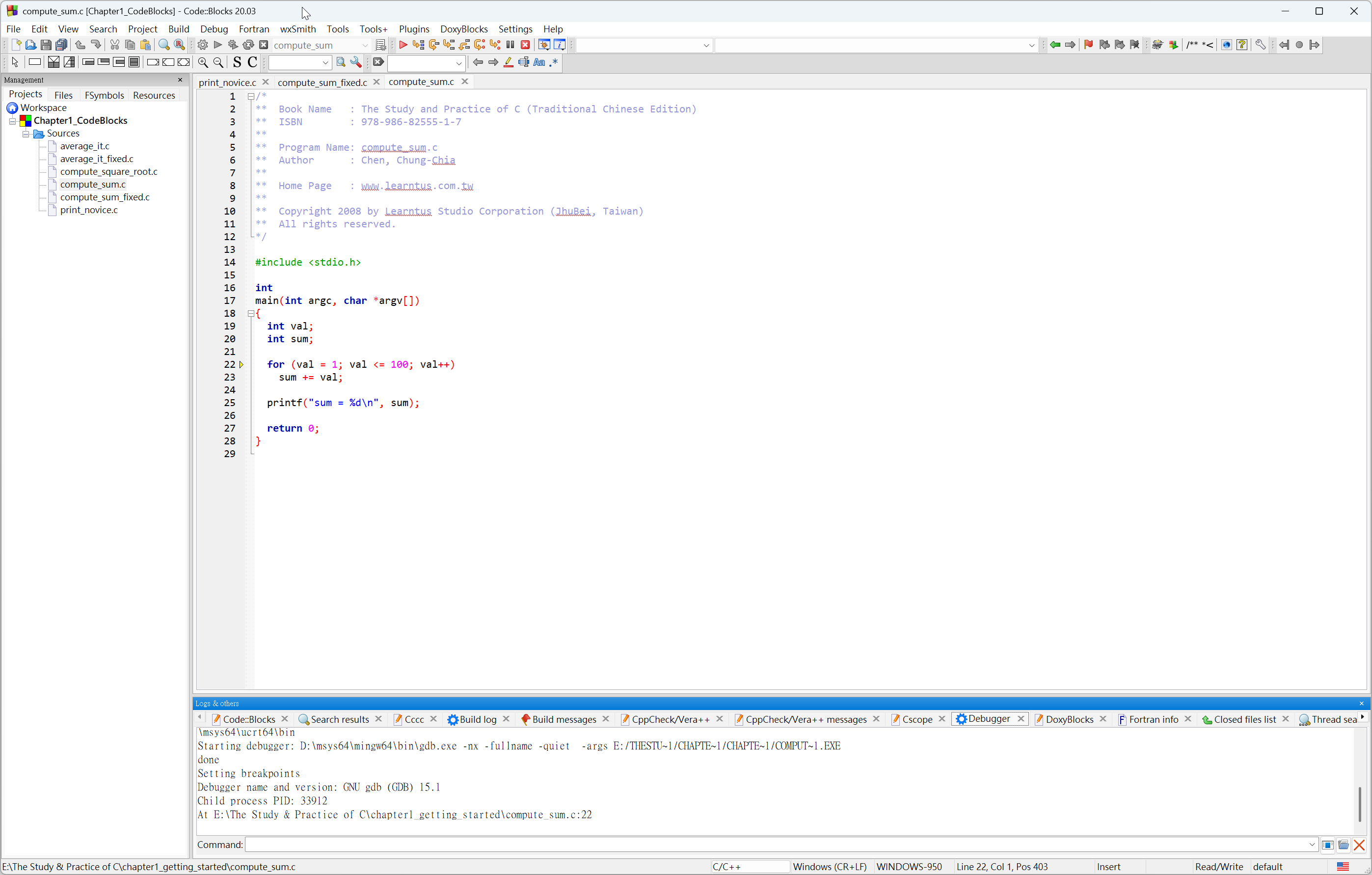Click the Rebuild arrows icon
The image size is (1372, 875).
(x=248, y=45)
